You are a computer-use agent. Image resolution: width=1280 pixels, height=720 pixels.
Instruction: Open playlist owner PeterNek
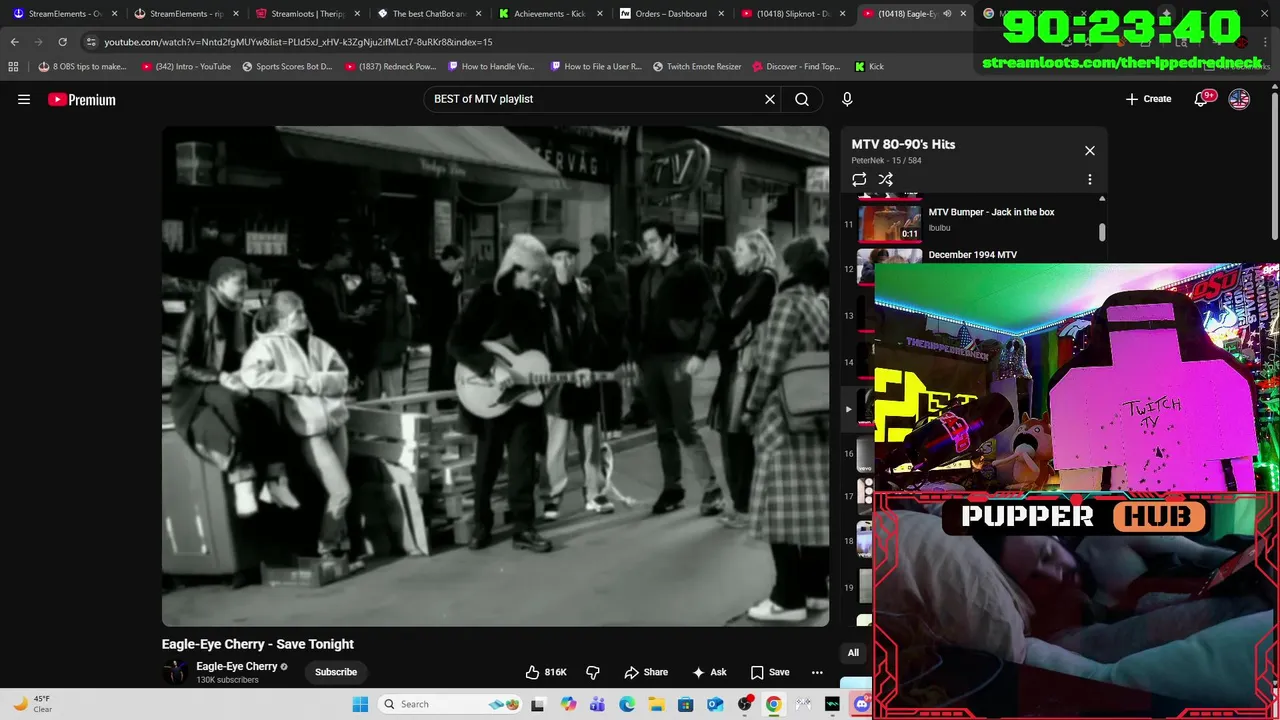click(869, 160)
